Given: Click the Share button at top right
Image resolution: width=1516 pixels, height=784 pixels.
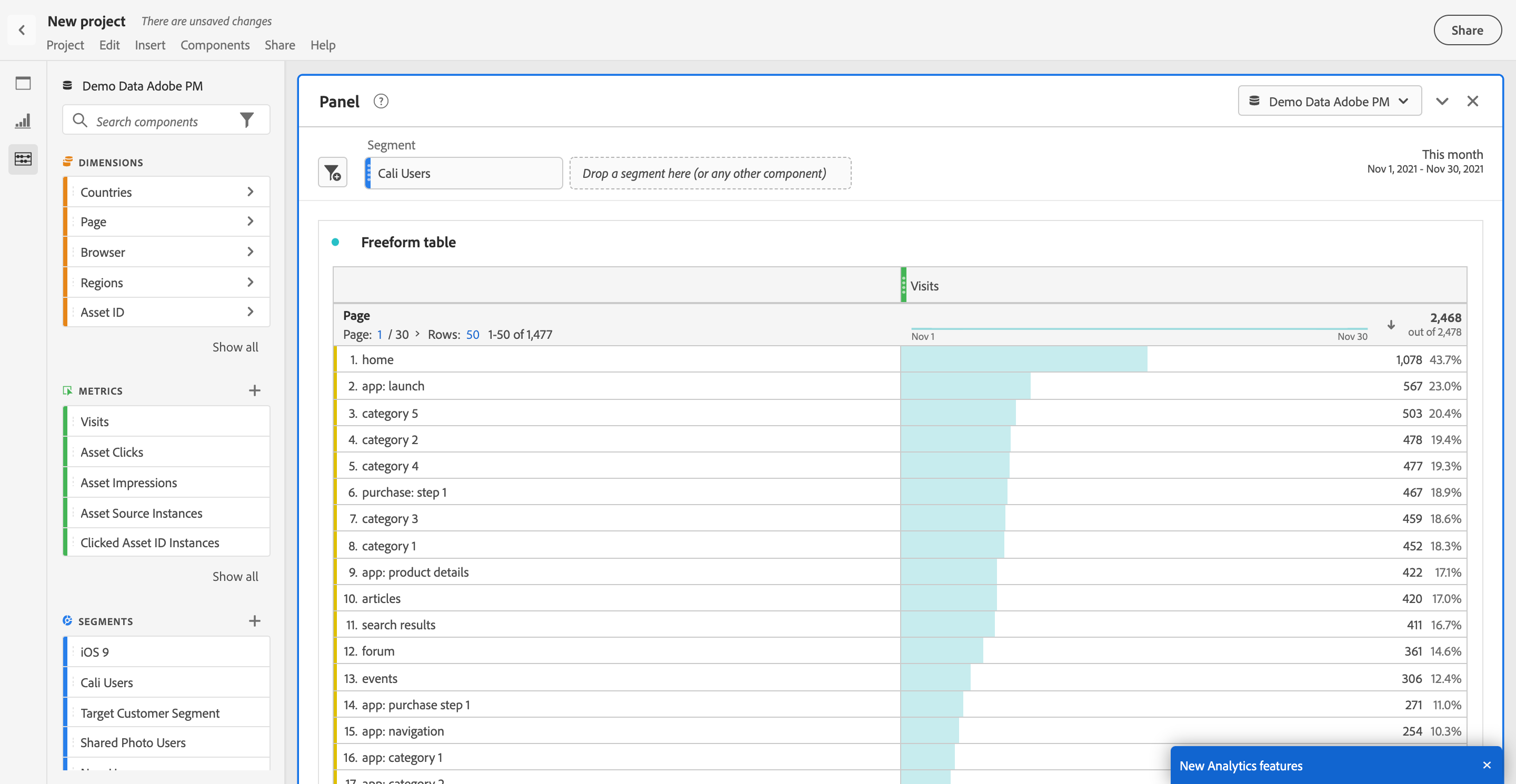Looking at the screenshot, I should (x=1467, y=30).
